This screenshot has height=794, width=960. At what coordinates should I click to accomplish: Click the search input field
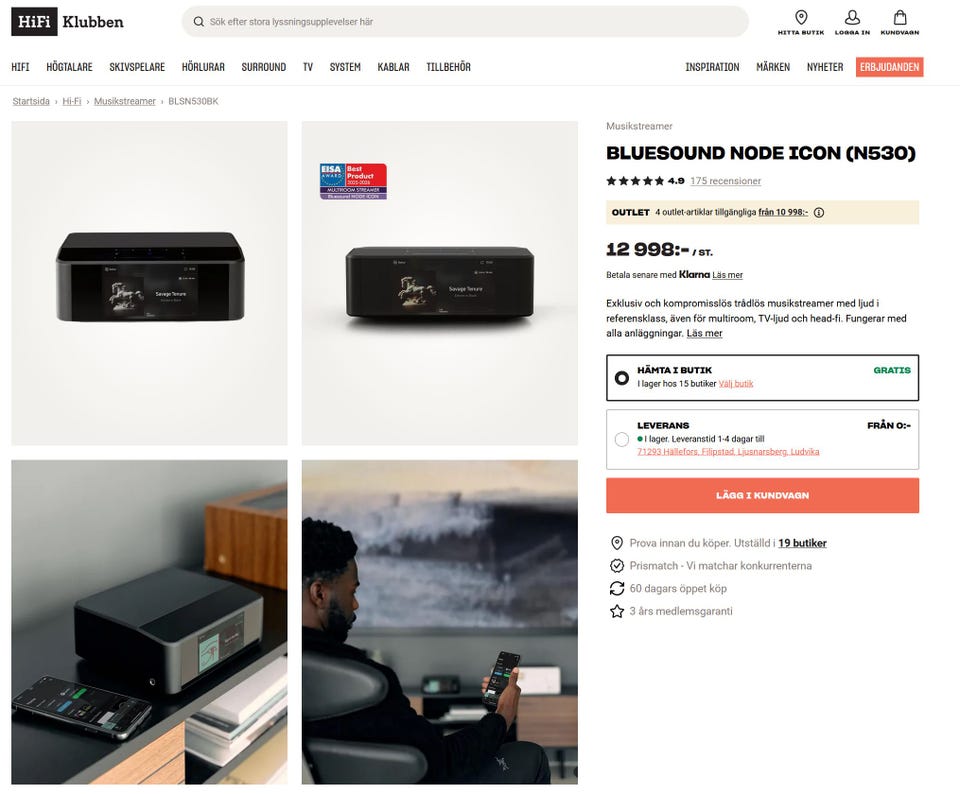[x=465, y=22]
